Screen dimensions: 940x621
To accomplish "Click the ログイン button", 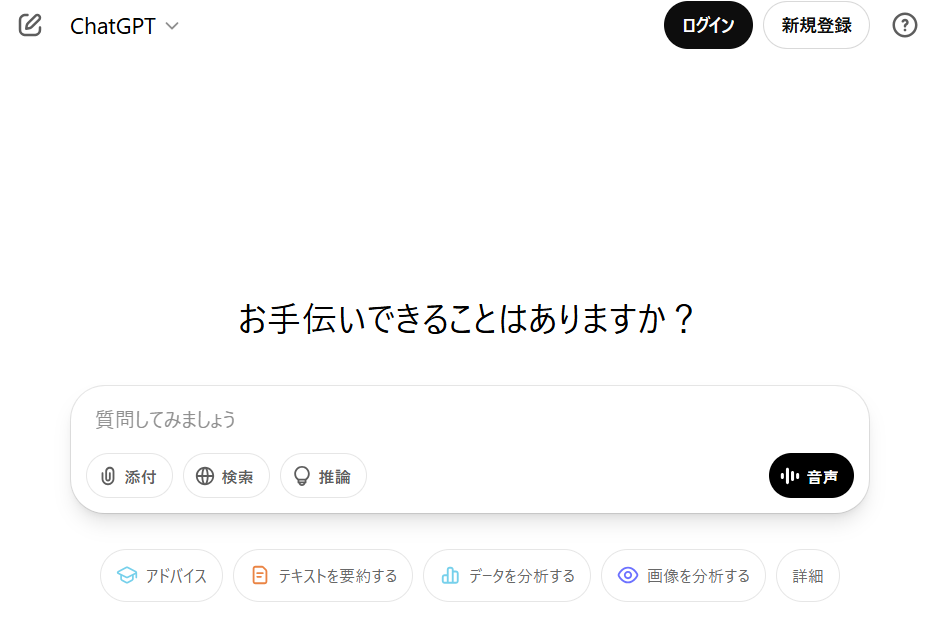I will click(x=708, y=25).
